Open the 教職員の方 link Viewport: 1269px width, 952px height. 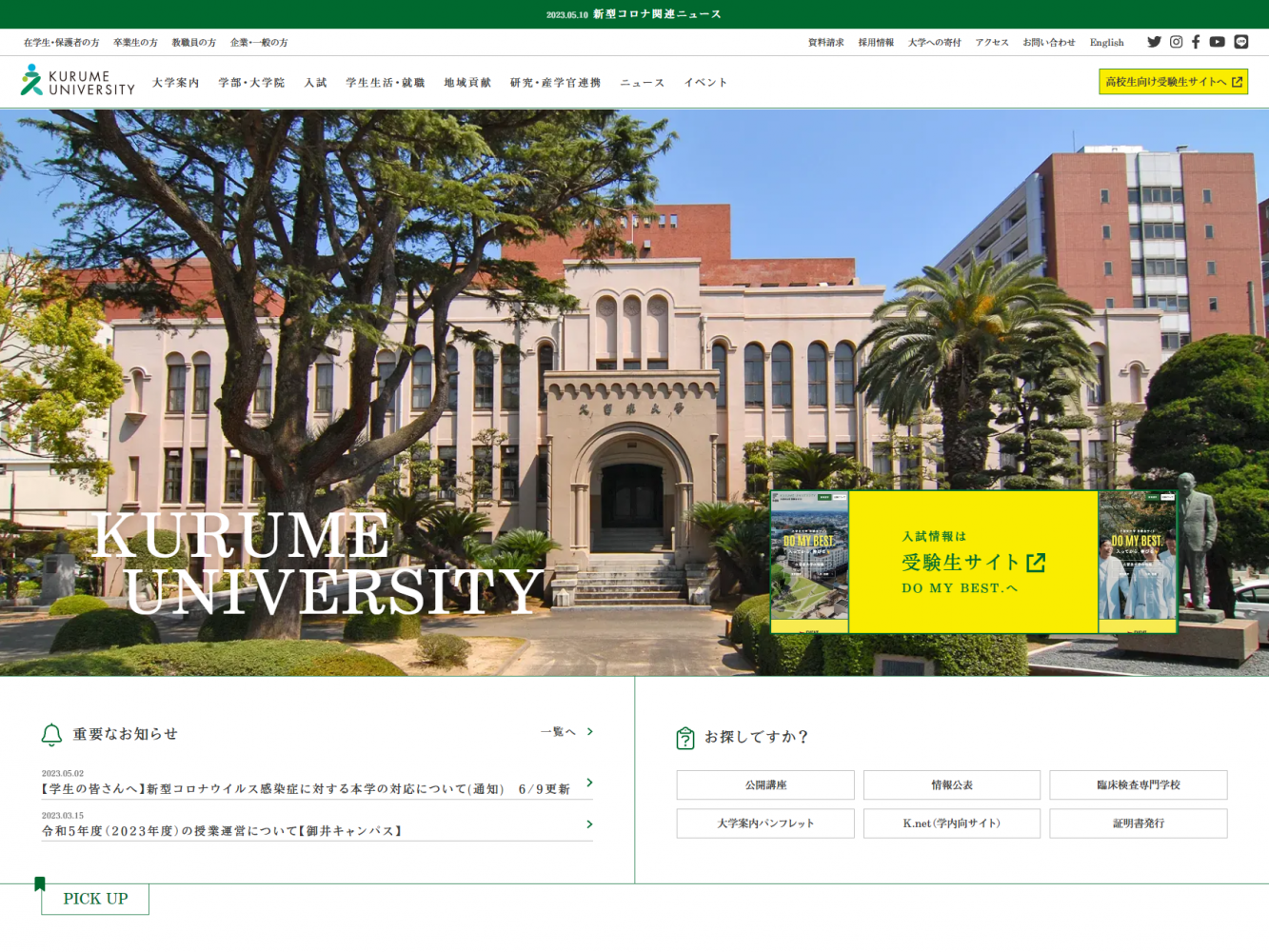[x=194, y=43]
